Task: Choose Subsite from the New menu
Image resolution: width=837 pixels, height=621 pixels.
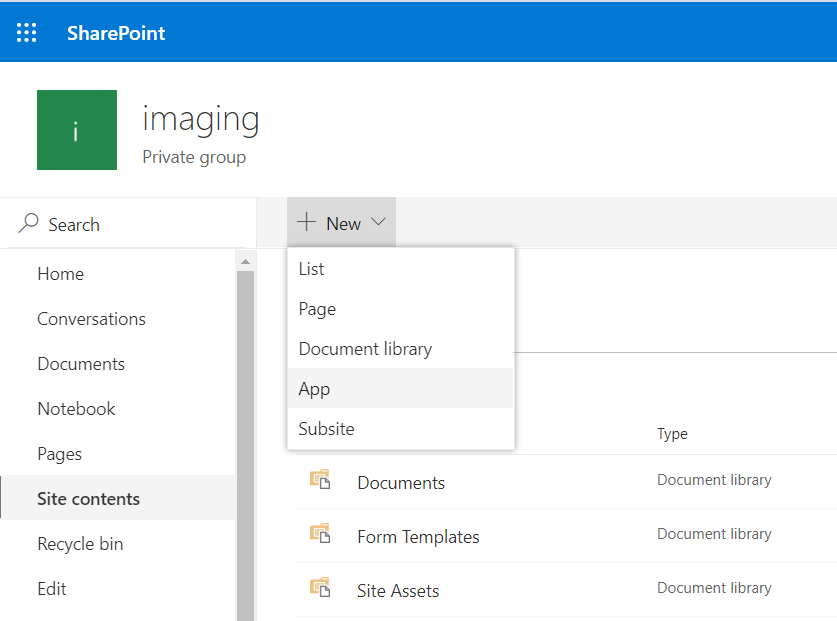Action: coord(400,428)
